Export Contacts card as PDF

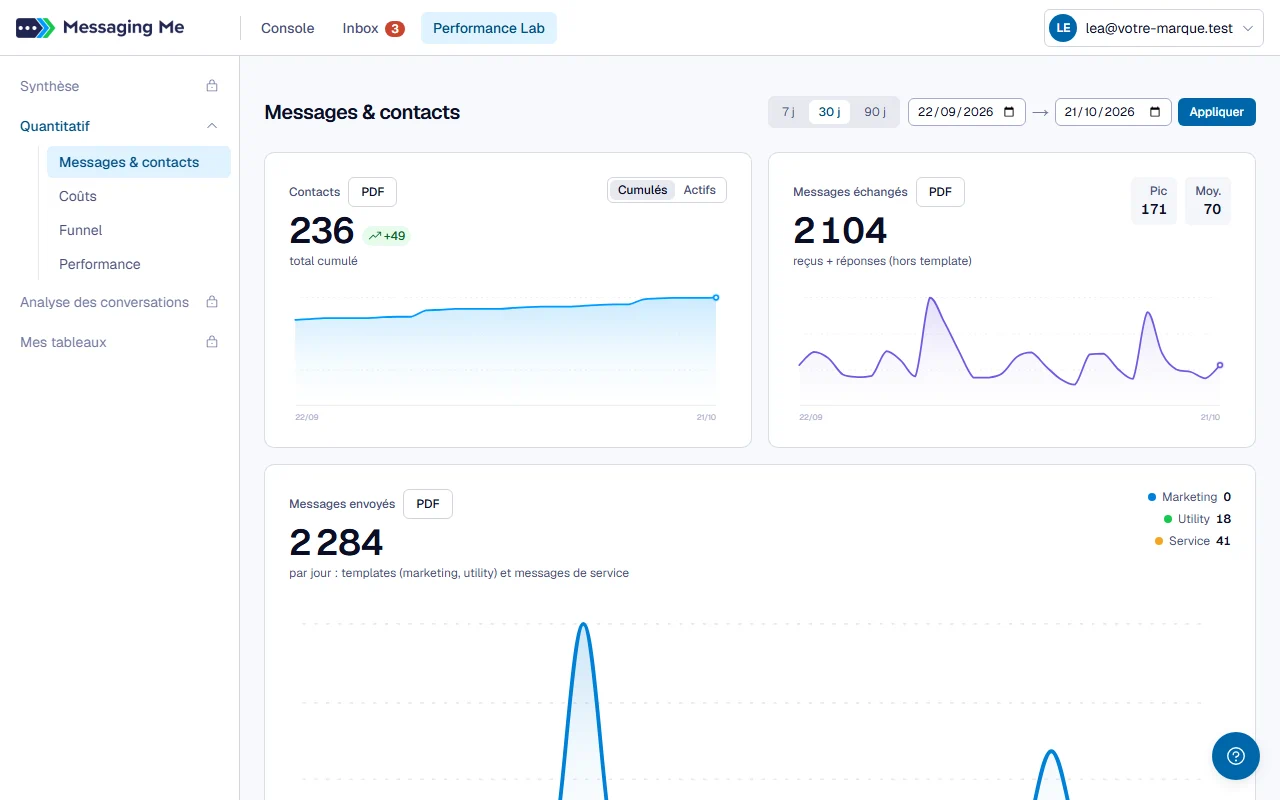coord(373,192)
